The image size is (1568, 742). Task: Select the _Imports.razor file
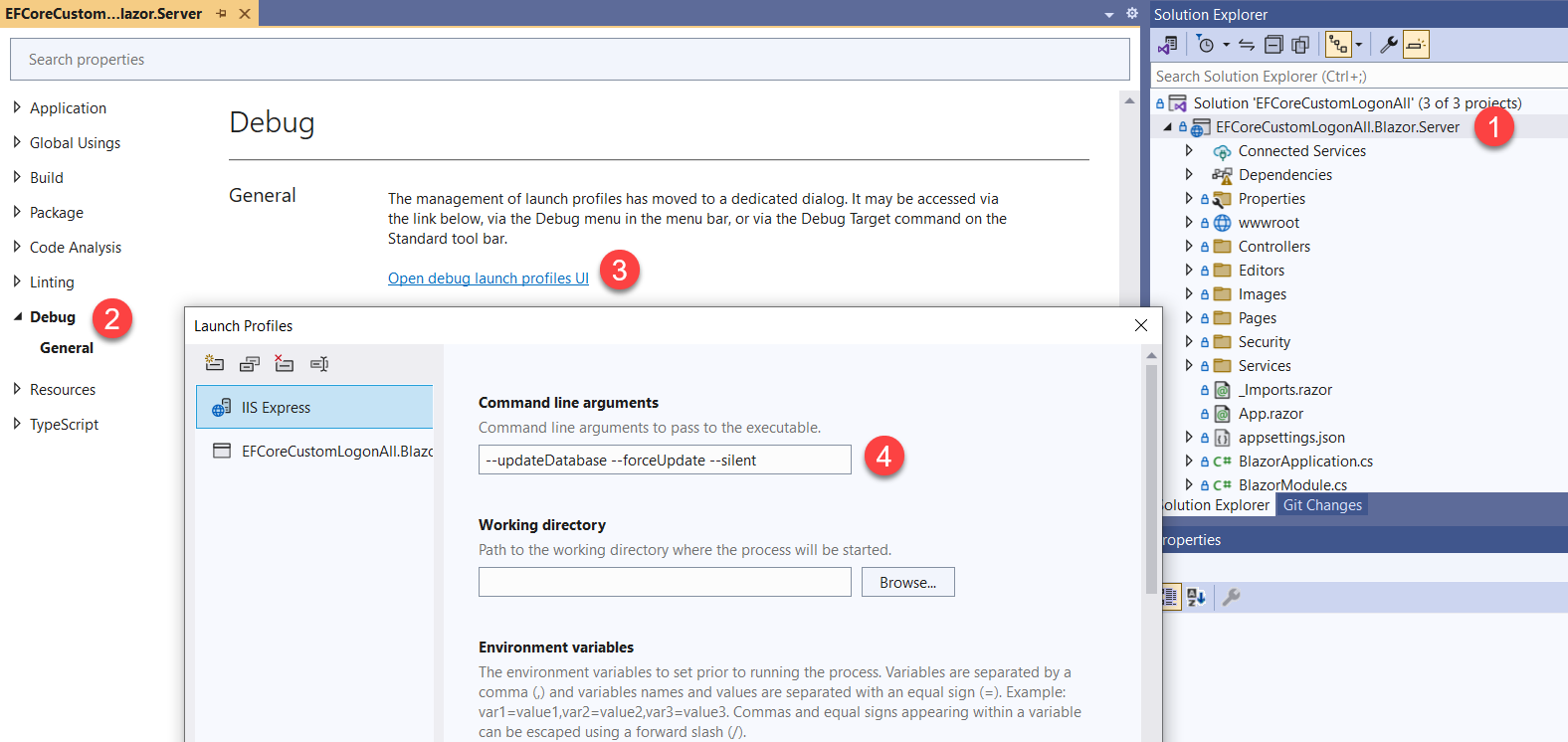(1284, 390)
